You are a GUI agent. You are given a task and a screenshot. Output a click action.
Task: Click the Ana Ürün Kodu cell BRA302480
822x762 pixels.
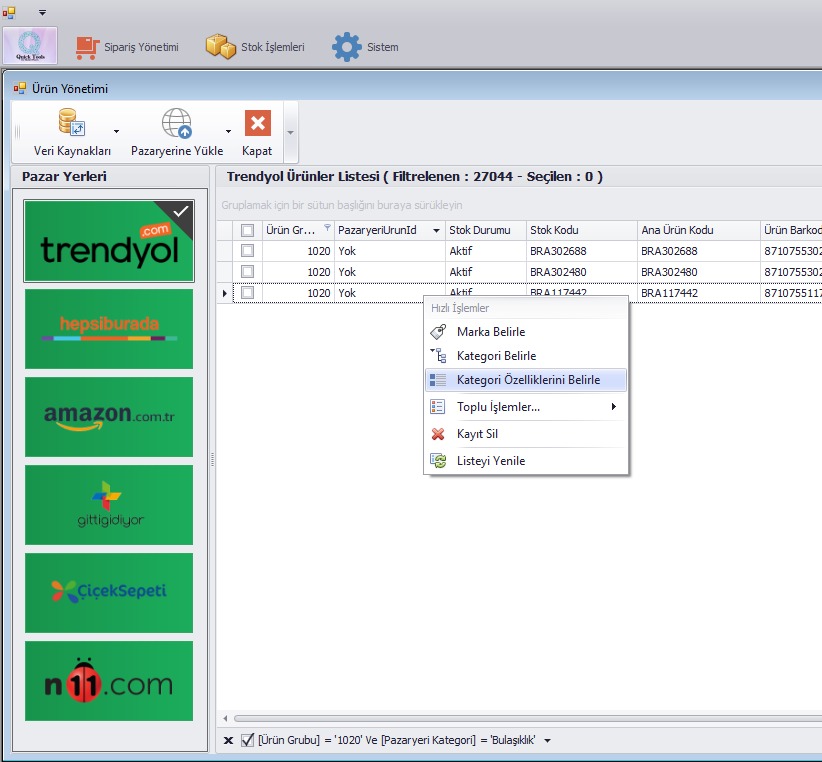699,272
